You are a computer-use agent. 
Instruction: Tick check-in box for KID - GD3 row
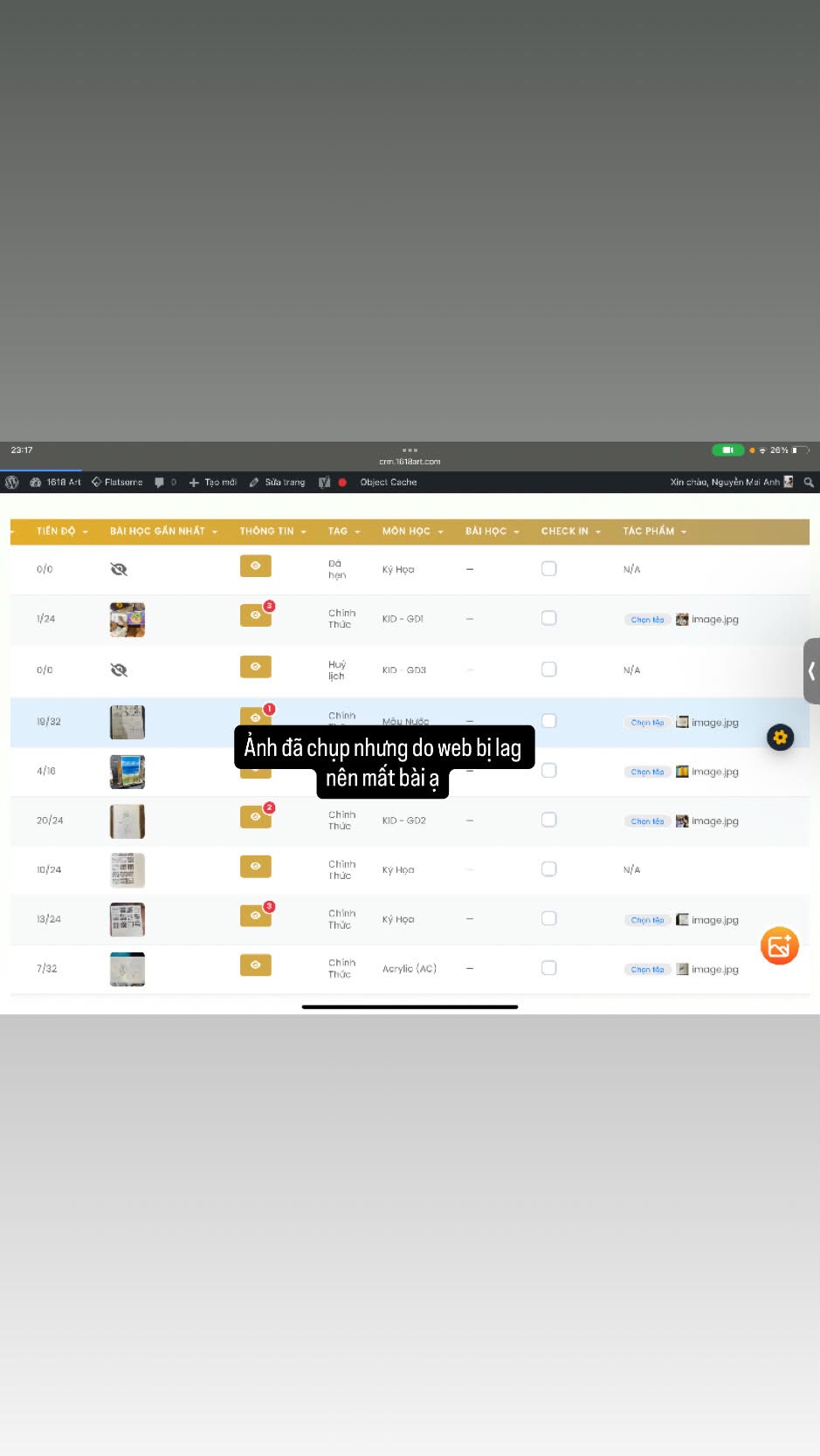548,670
